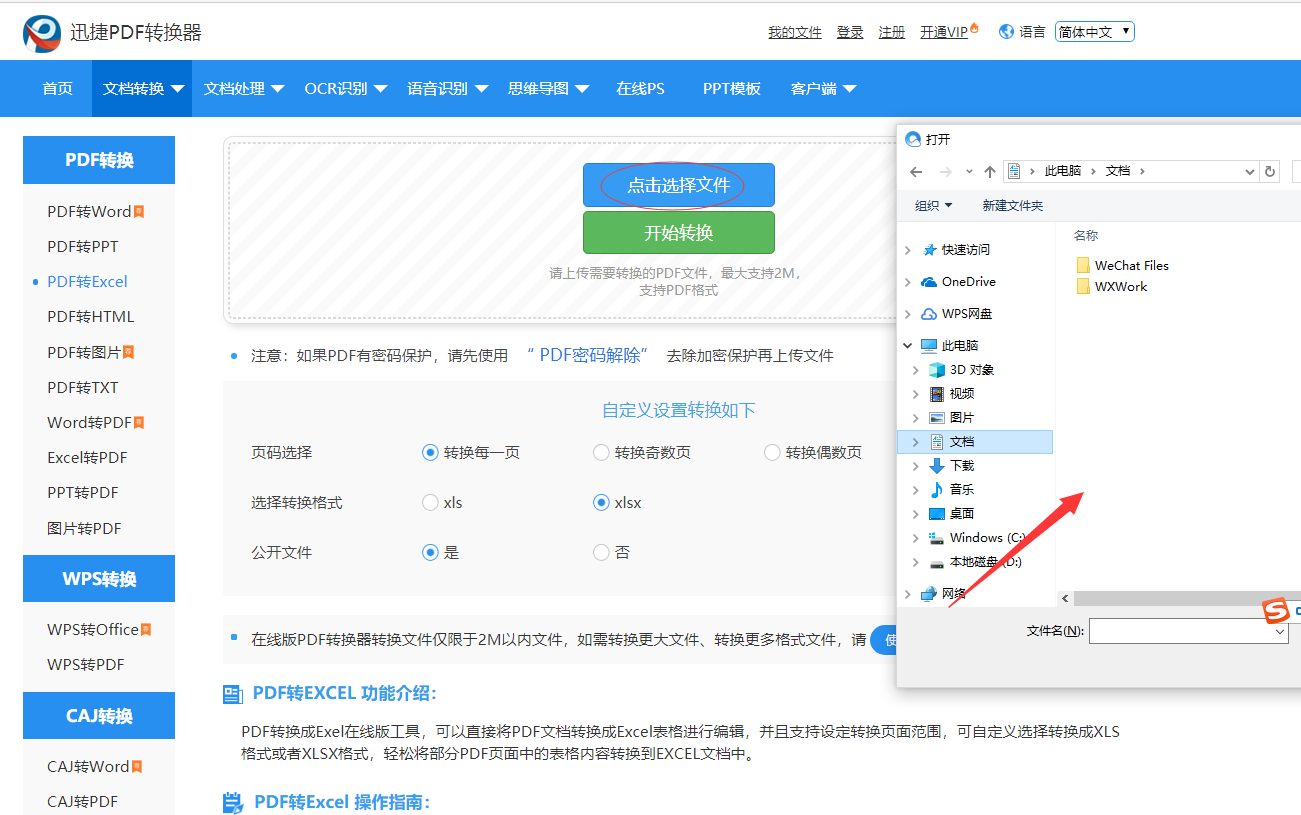Click the refresh icon beside address bar
The width and height of the screenshot is (1301, 815).
pyautogui.click(x=1270, y=172)
